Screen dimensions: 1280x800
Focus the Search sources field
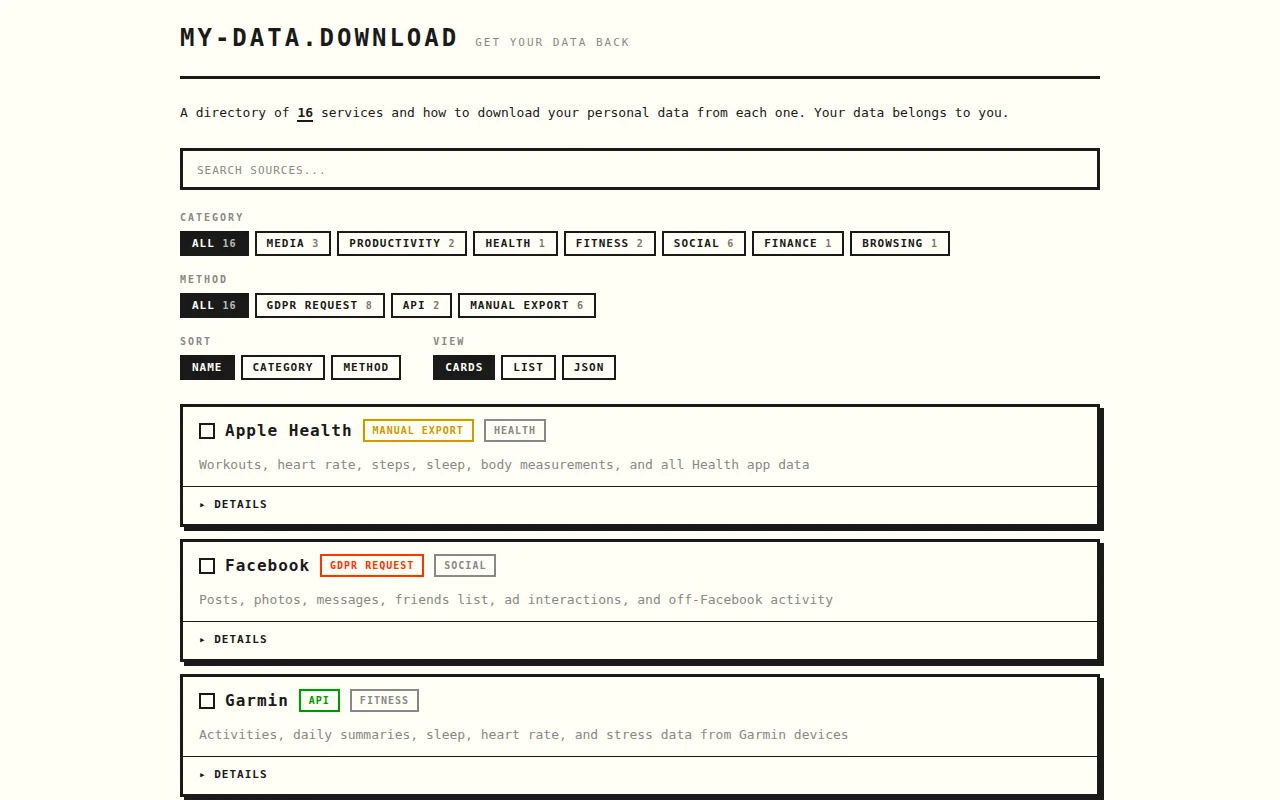tap(640, 169)
